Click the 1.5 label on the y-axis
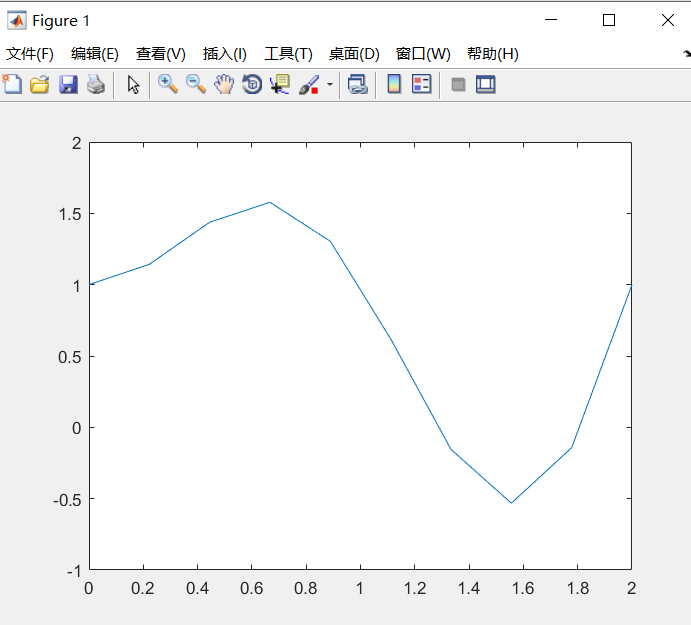Screen dimensions: 691x625 point(70,215)
